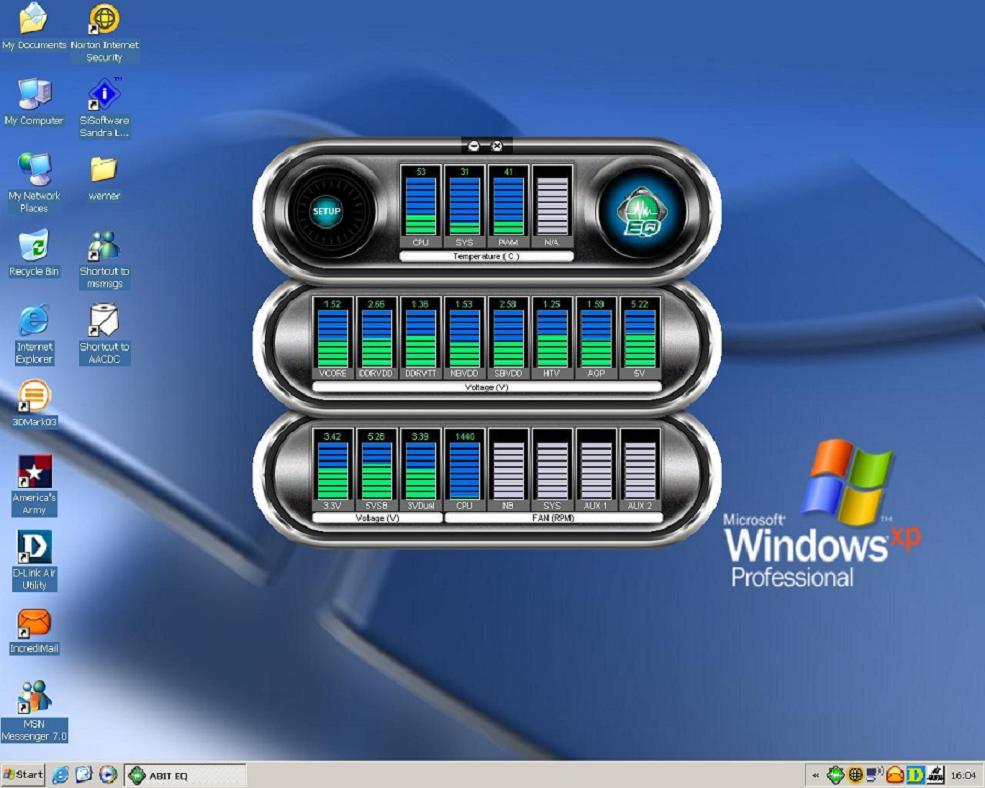Click the green ABIT EQ tray icon

point(835,775)
